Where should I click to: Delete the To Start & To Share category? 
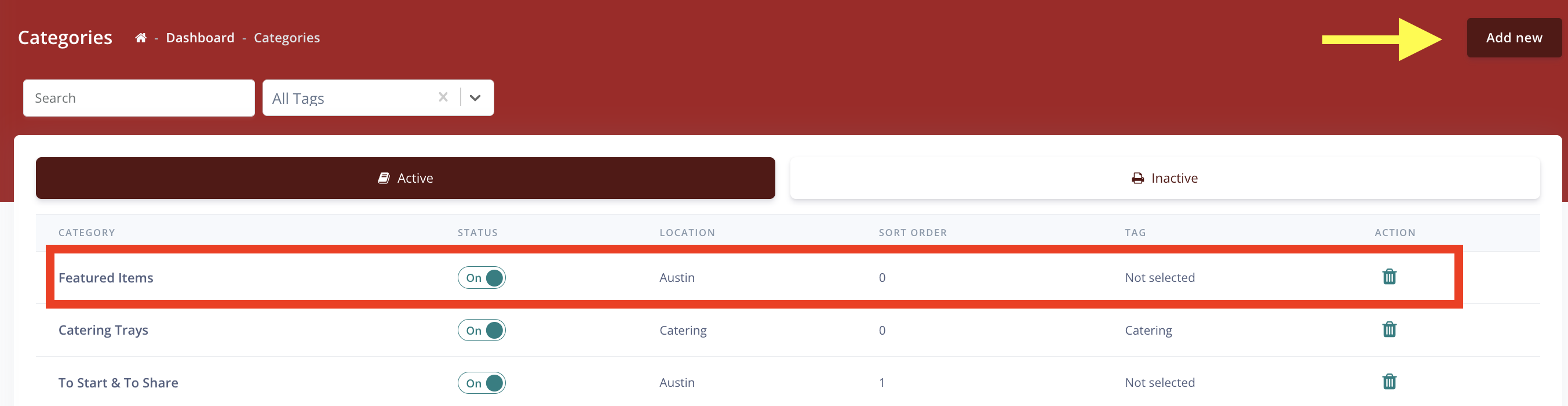[x=1389, y=382]
